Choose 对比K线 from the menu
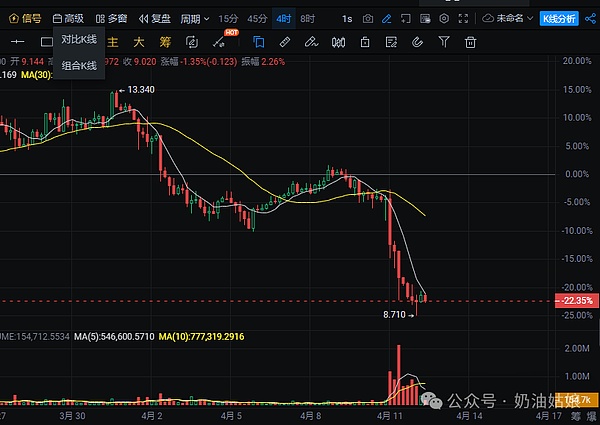This screenshot has height=425, width=600. (79, 40)
